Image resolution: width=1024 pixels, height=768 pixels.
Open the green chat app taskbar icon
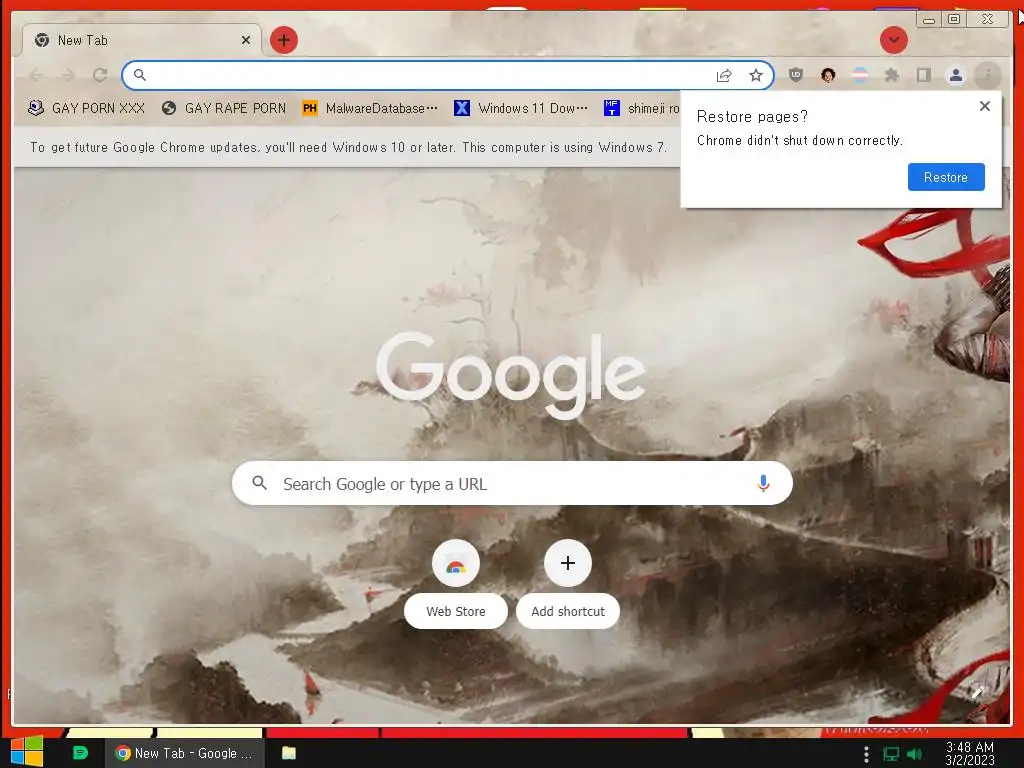pos(80,753)
